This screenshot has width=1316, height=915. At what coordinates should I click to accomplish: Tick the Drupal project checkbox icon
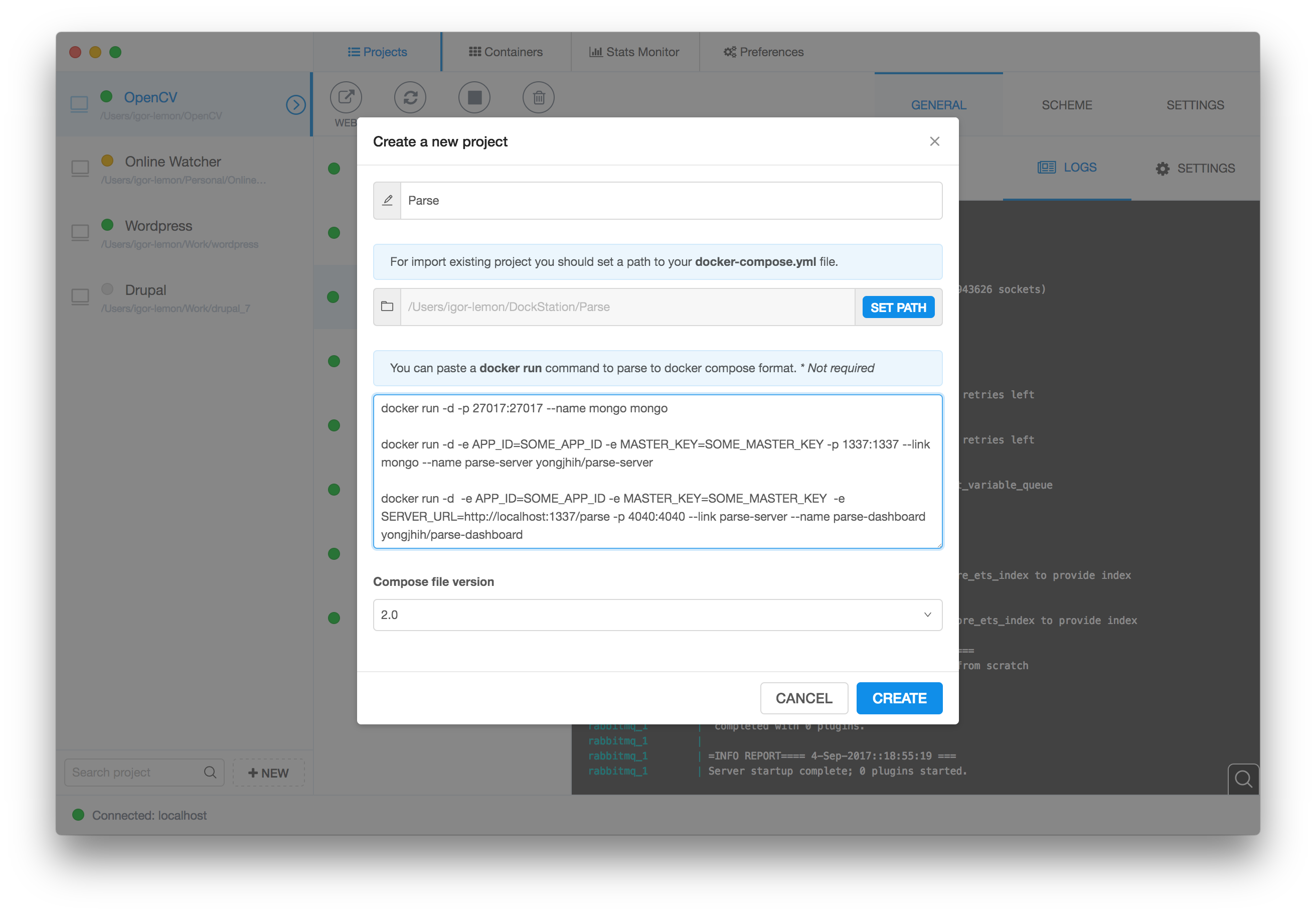coord(80,296)
